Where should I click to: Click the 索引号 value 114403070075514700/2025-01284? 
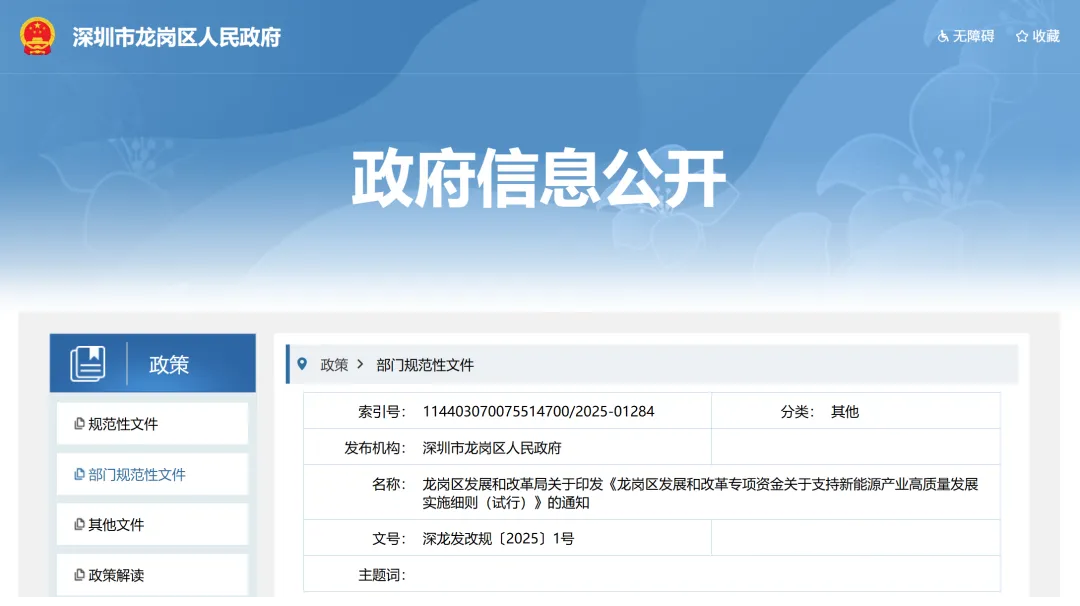[538, 411]
